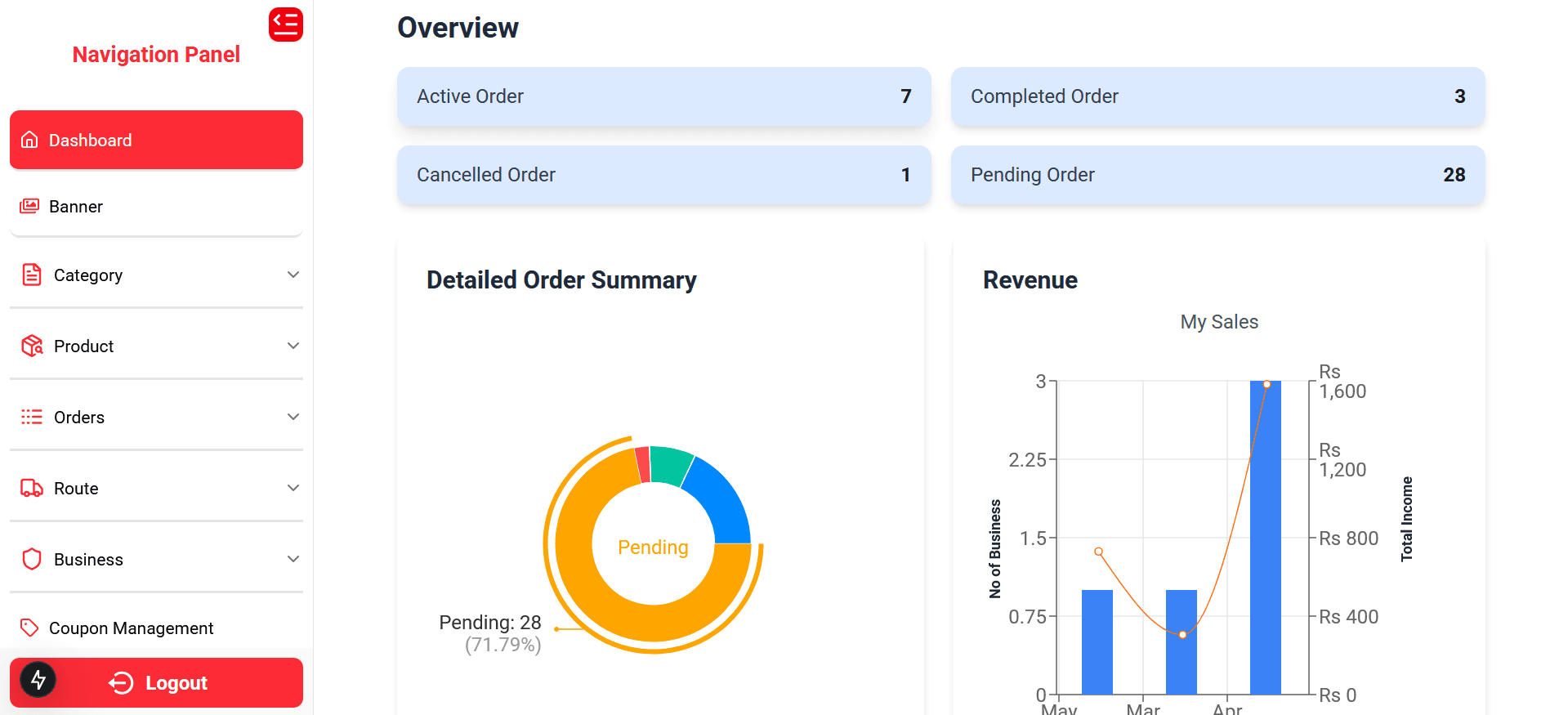Click the Category document icon
1568x715 pixels.
(x=31, y=275)
